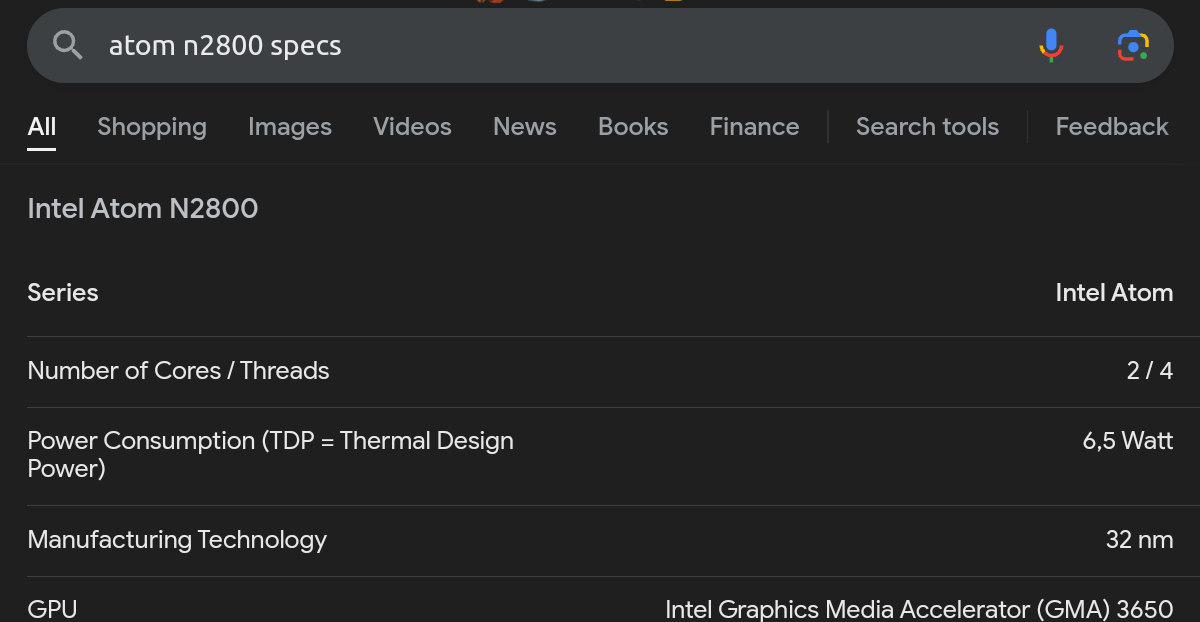
Task: Open the Videos tab
Action: pyautogui.click(x=412, y=127)
